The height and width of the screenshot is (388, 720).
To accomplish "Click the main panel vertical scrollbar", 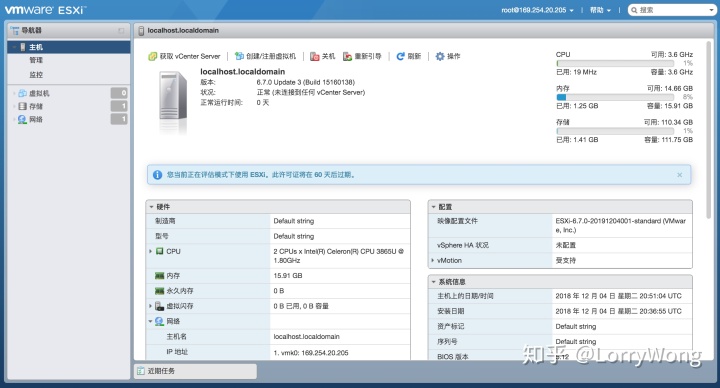I will tap(709, 129).
